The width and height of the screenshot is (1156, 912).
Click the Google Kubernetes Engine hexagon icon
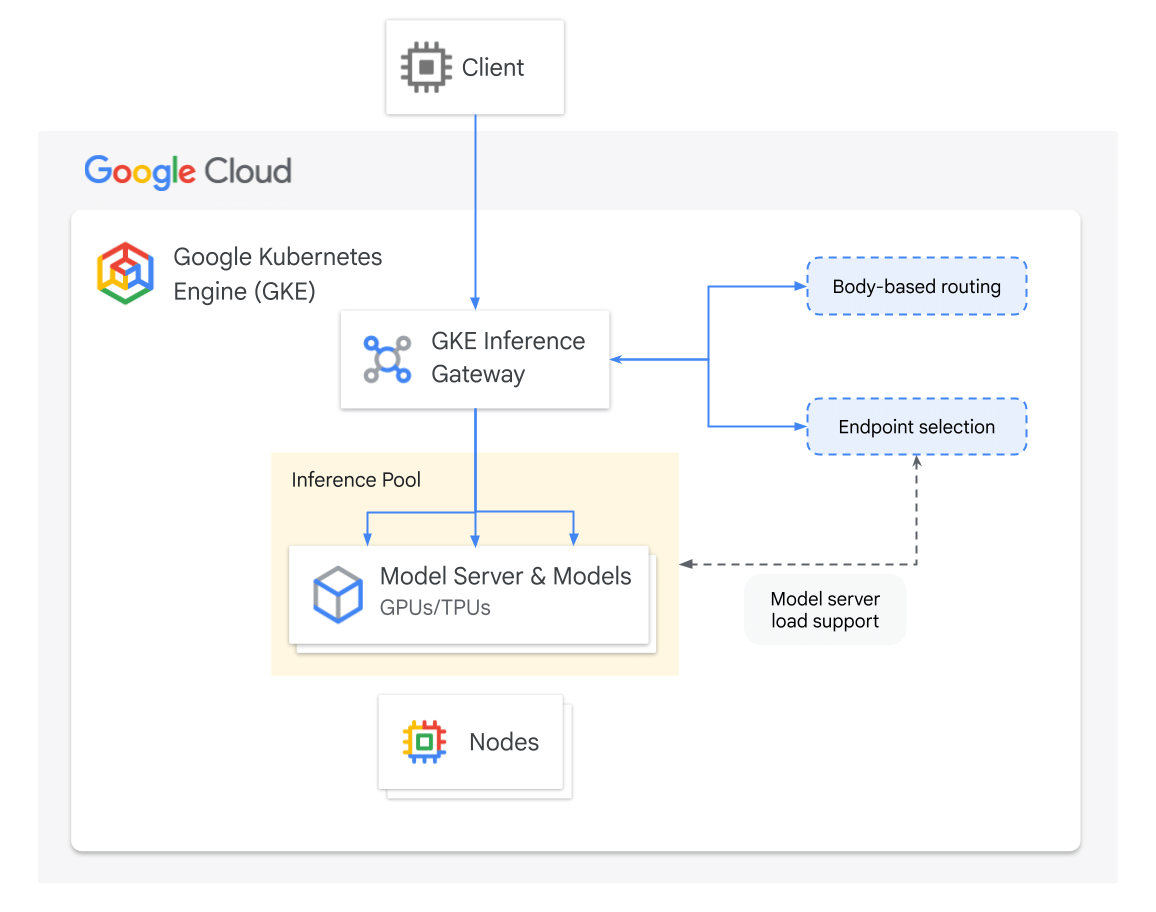click(125, 273)
